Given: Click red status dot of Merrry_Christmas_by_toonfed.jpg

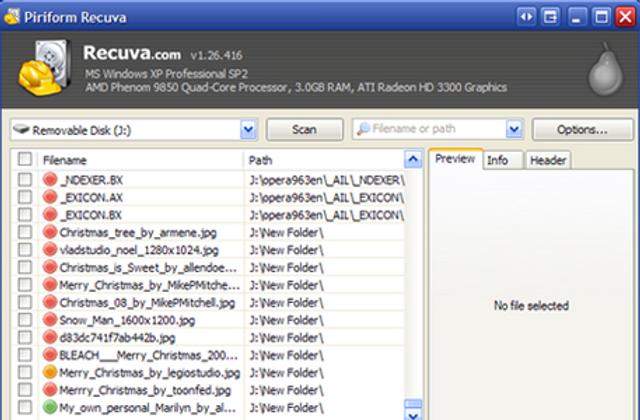Looking at the screenshot, I should [50, 390].
